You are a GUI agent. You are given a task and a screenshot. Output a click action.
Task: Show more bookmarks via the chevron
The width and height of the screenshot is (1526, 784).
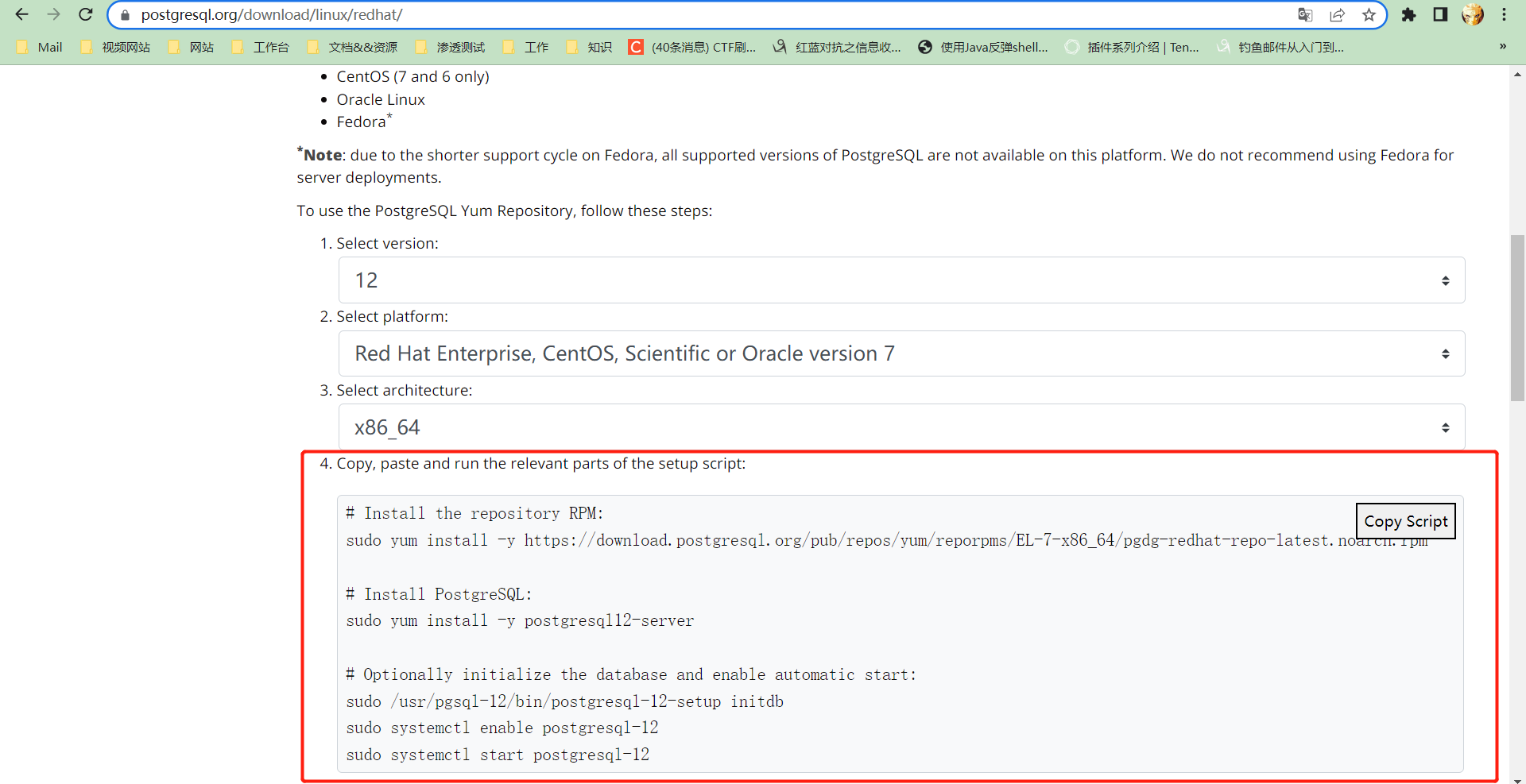pos(1503,47)
